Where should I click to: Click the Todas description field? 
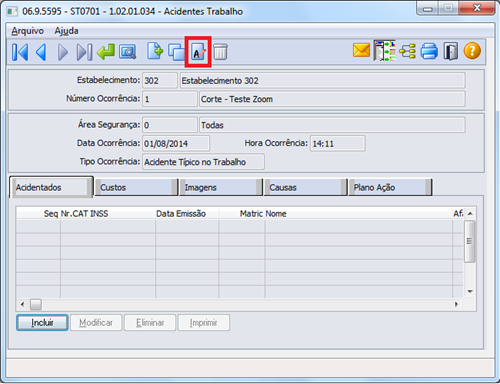[332, 125]
